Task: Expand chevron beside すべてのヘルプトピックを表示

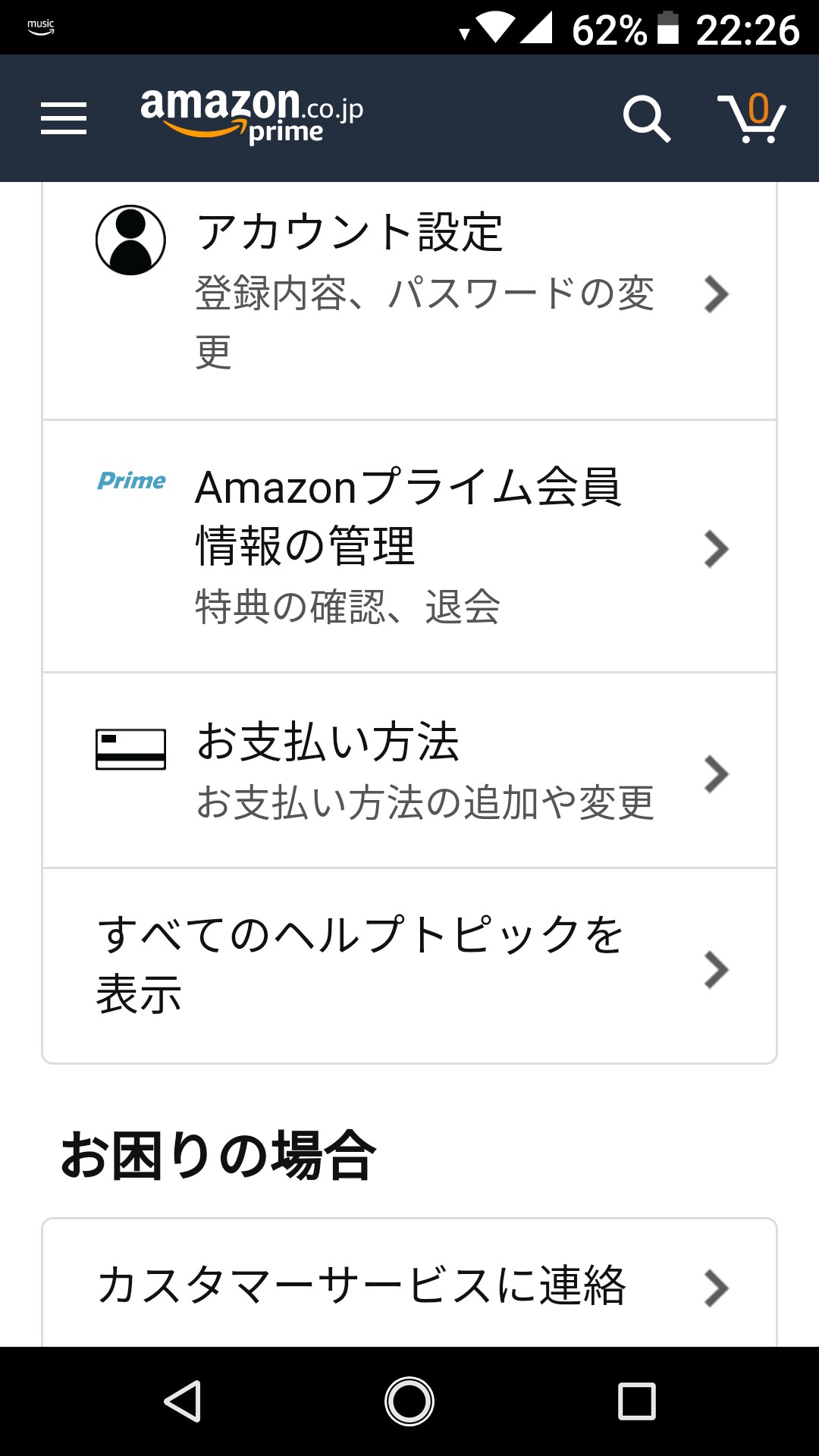Action: click(716, 969)
